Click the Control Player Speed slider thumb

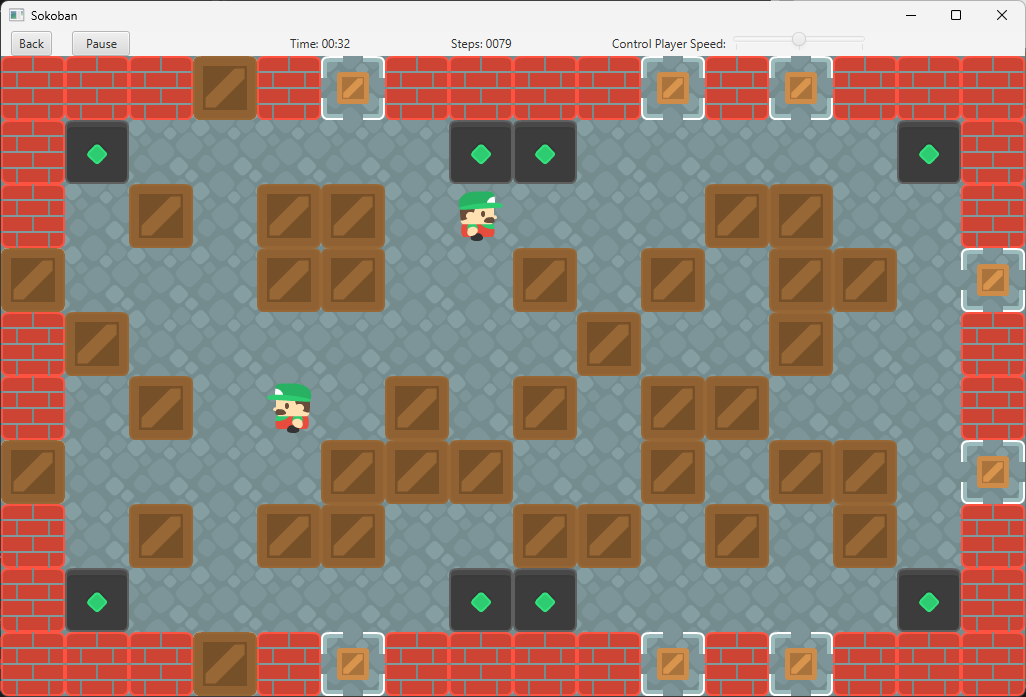(798, 39)
